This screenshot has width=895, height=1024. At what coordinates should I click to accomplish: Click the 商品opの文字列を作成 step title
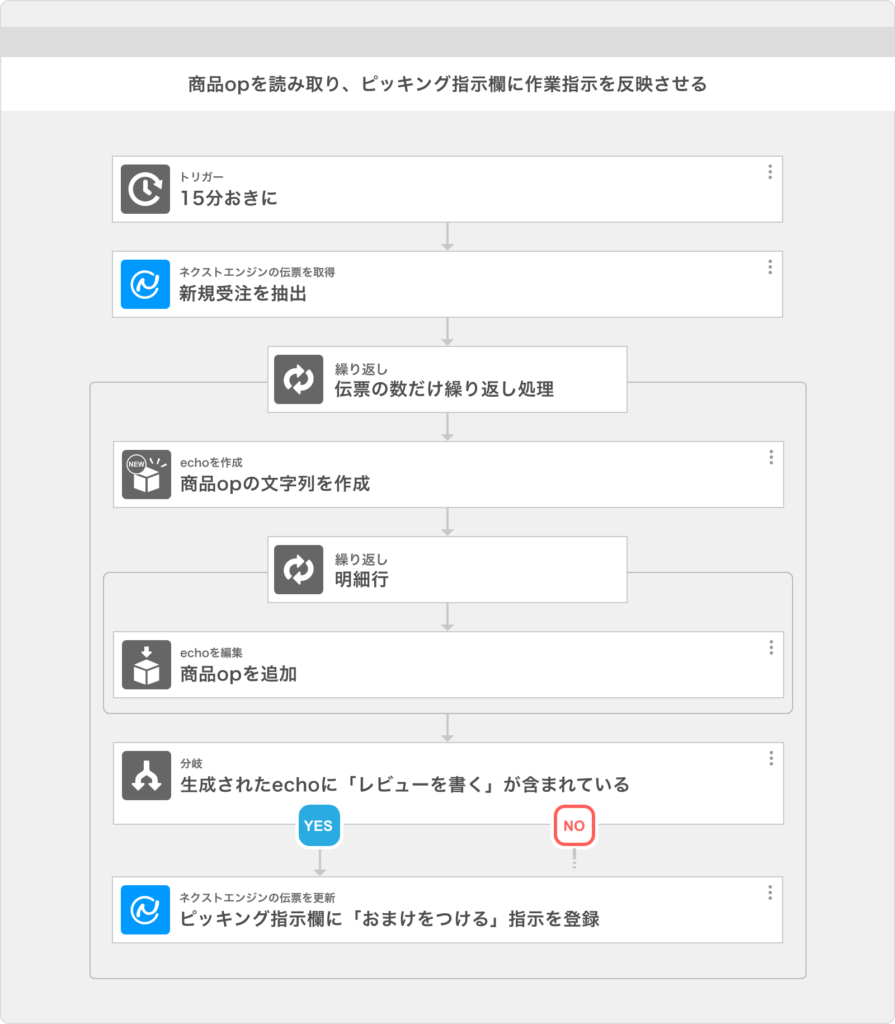(x=275, y=484)
